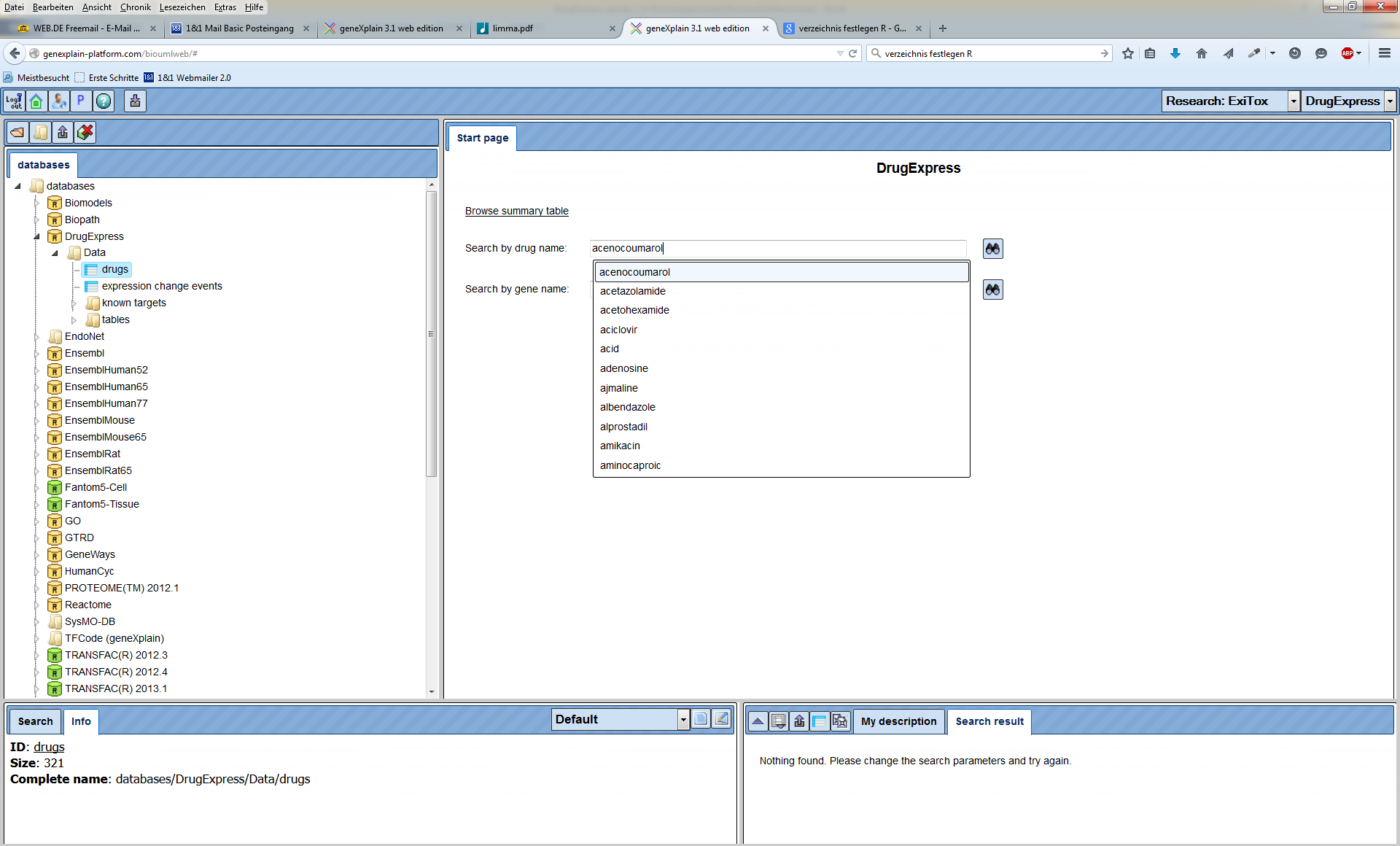The width and height of the screenshot is (1400, 846).
Task: Click the export arrow icon in the result panel
Action: pyautogui.click(x=799, y=721)
